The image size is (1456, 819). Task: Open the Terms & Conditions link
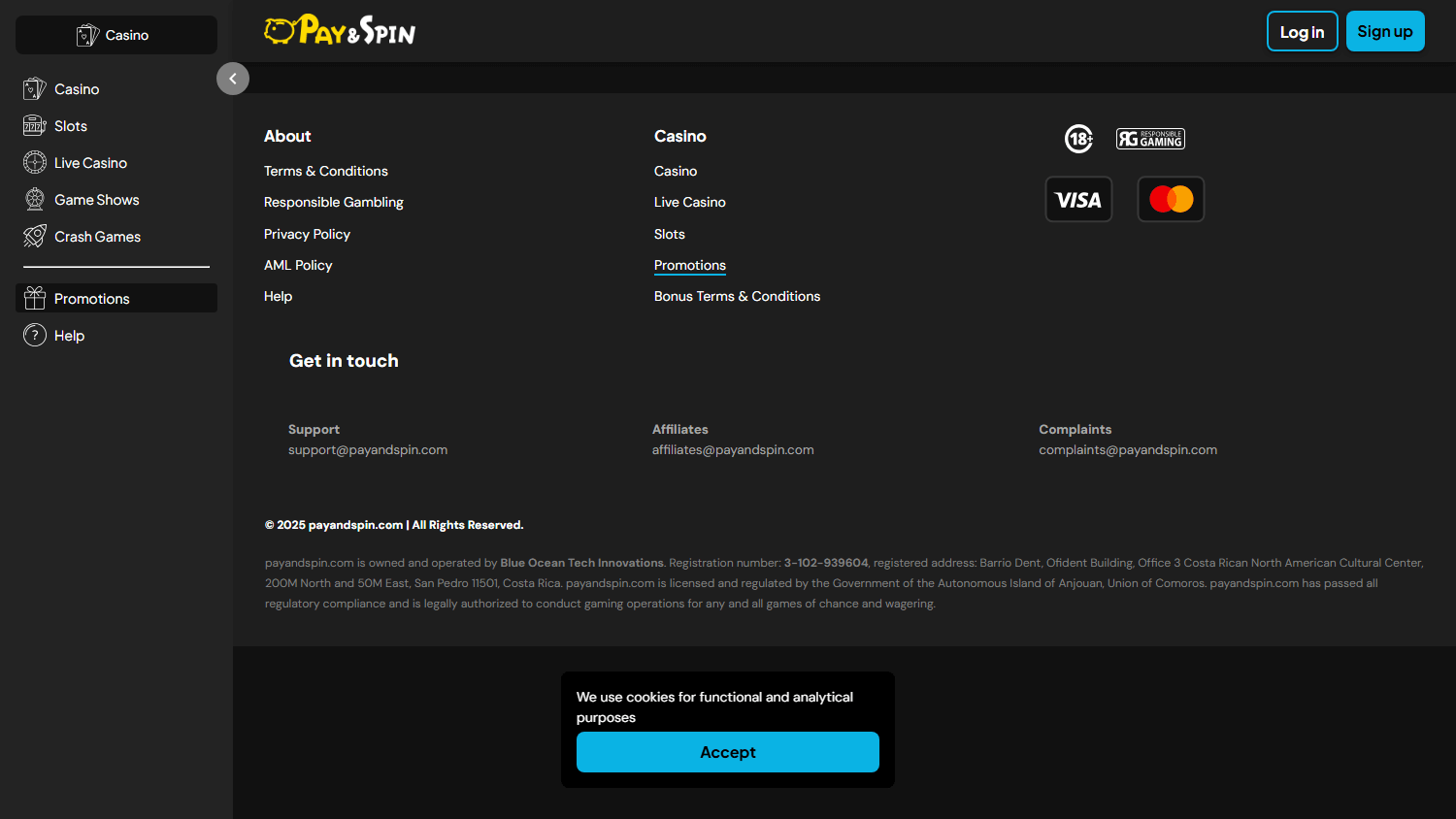(326, 171)
